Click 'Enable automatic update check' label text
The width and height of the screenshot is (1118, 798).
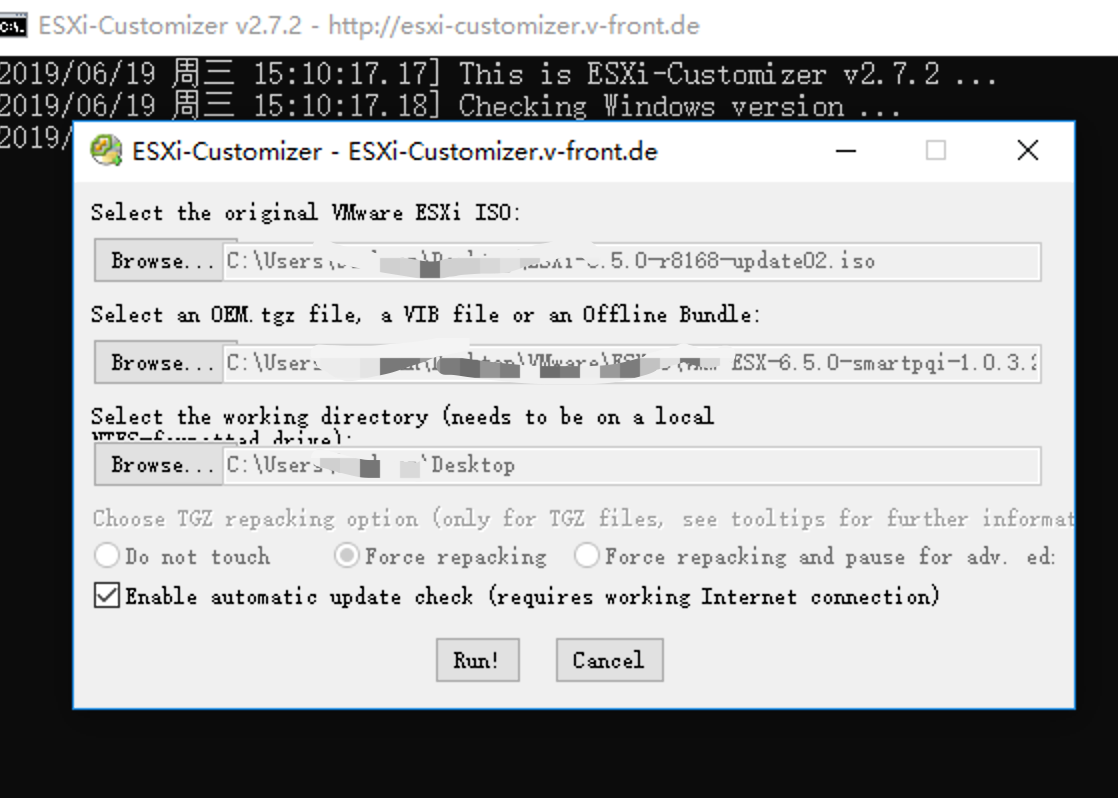tap(533, 596)
